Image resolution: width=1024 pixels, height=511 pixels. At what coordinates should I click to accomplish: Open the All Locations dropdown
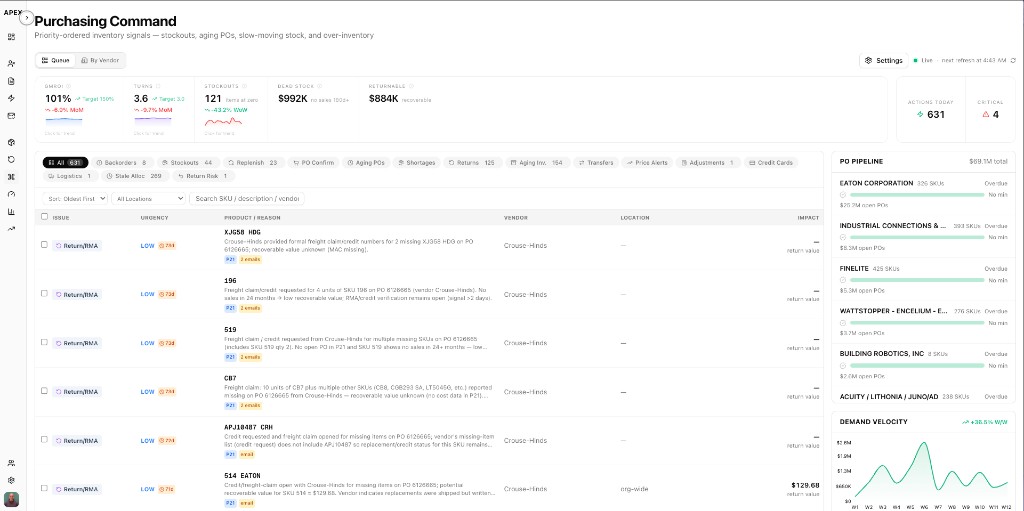(148, 199)
